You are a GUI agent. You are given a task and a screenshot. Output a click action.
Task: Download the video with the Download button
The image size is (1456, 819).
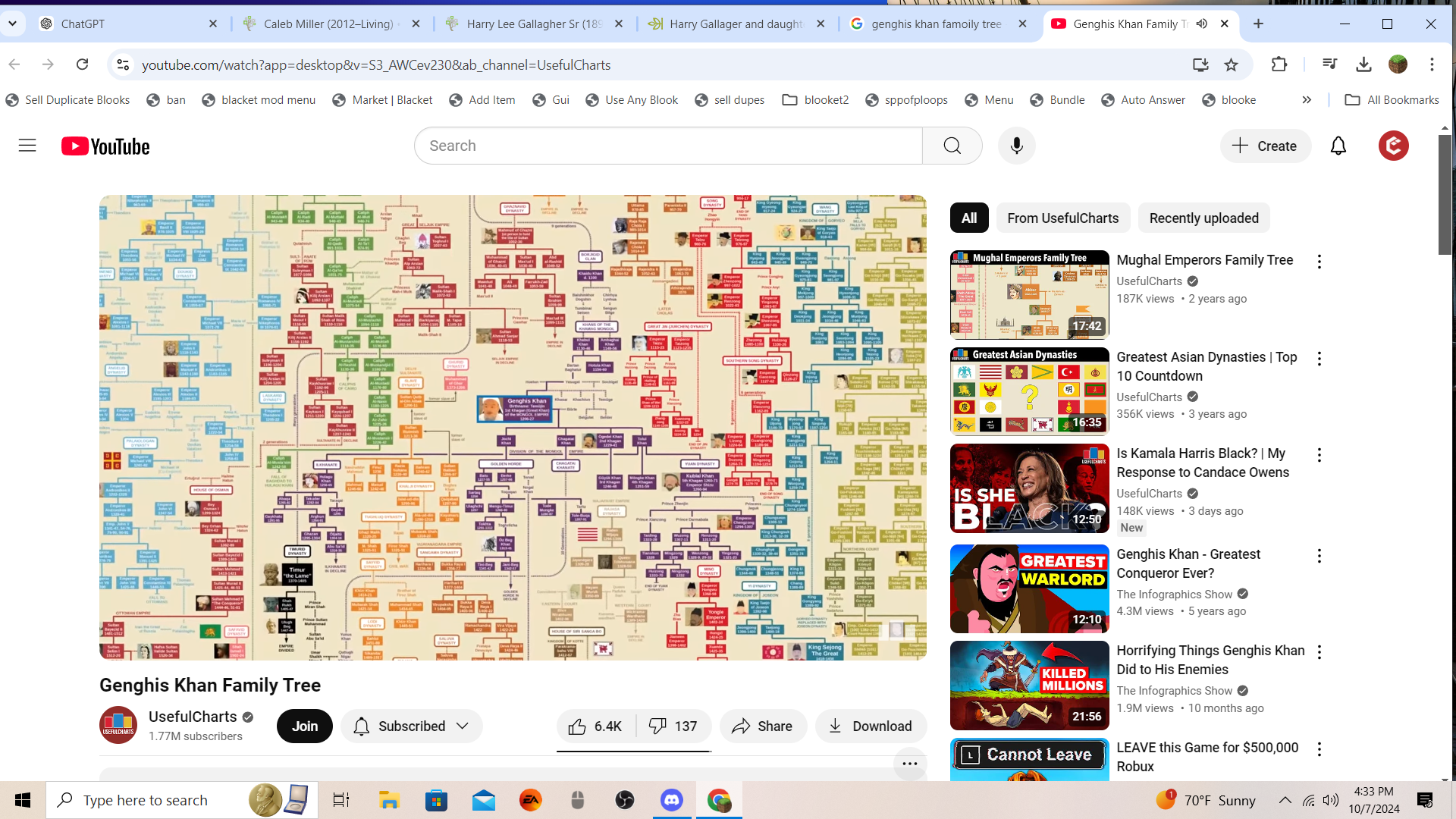871,726
